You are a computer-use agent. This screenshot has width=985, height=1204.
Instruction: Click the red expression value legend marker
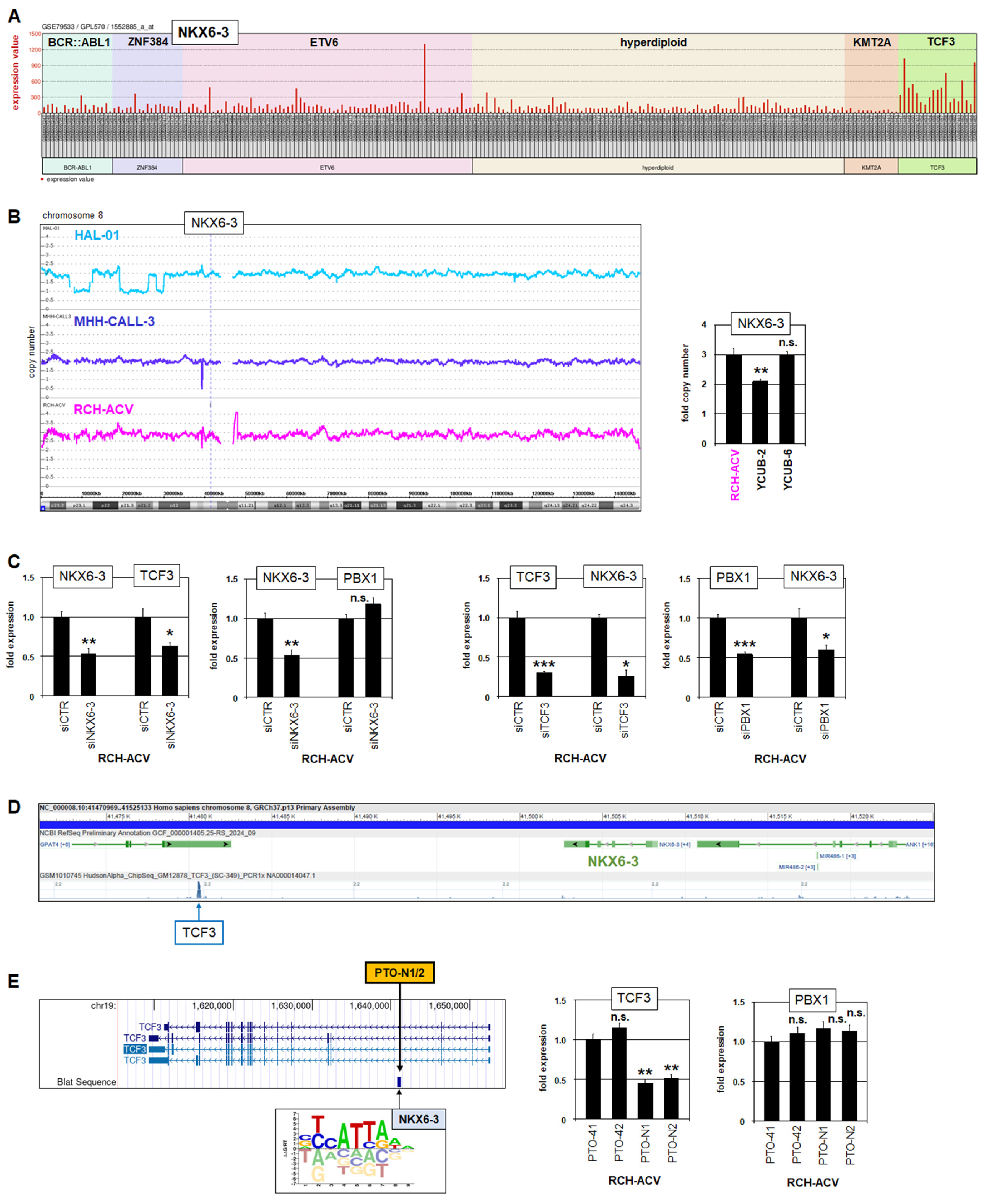(x=42, y=179)
